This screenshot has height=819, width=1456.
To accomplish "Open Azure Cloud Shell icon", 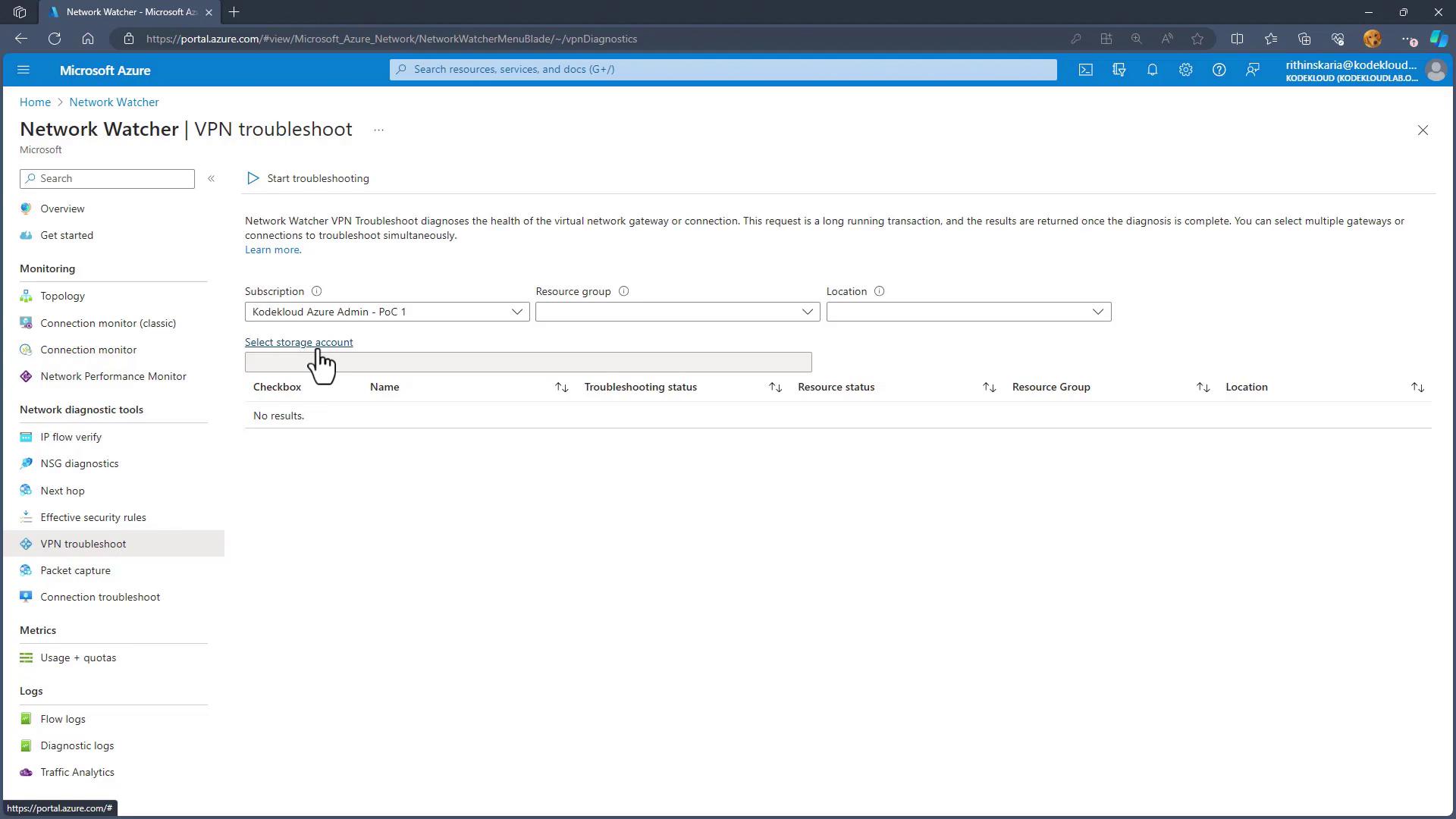I will (1085, 70).
